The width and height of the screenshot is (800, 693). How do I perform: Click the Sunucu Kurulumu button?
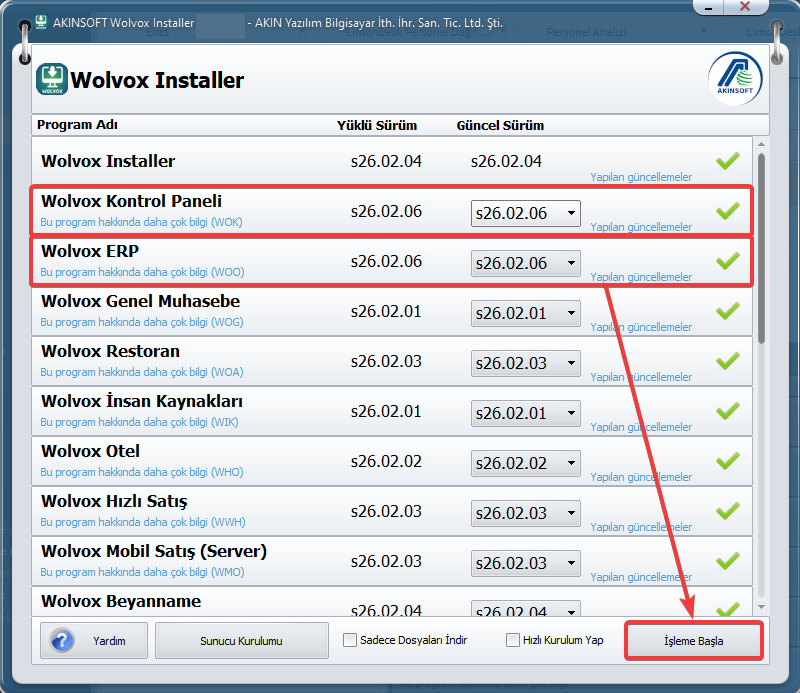click(242, 641)
